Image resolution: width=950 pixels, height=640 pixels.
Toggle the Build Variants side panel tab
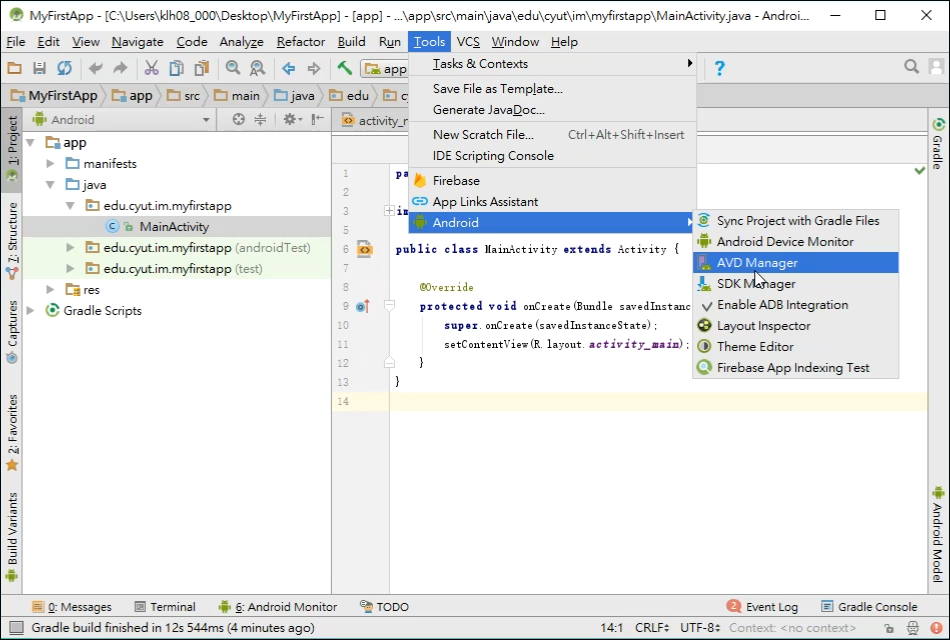pyautogui.click(x=12, y=538)
